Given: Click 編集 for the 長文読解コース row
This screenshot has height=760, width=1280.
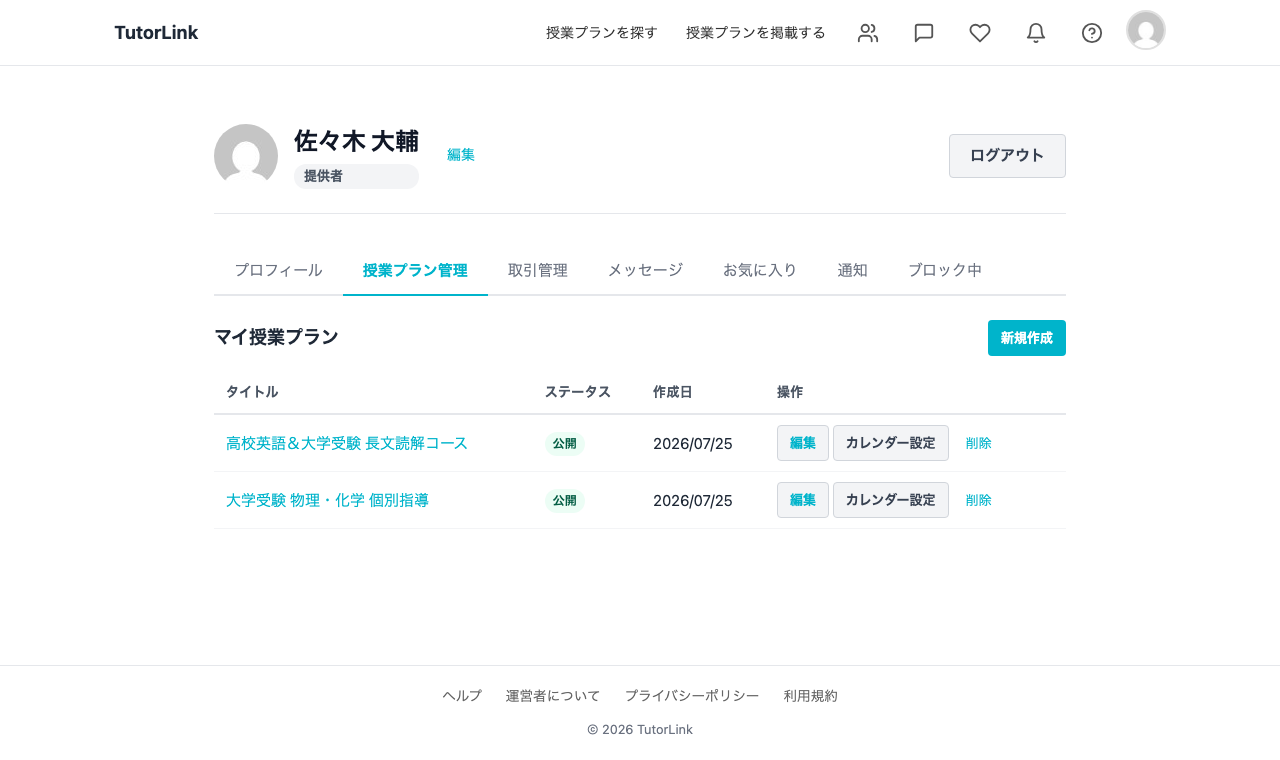Looking at the screenshot, I should [803, 443].
